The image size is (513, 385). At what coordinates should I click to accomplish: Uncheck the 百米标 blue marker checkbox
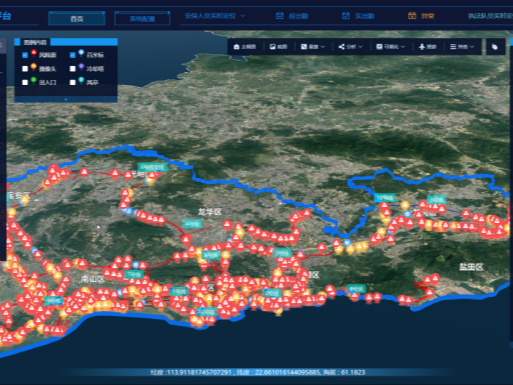coord(73,55)
